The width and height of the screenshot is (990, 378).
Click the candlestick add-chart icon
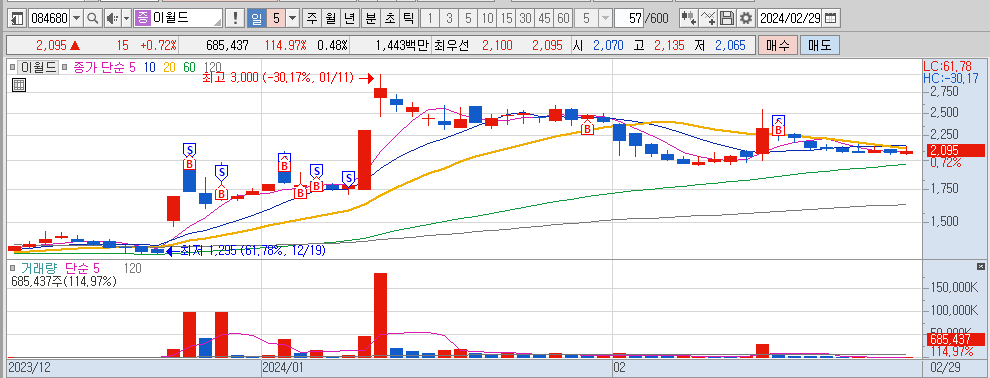coord(689,18)
